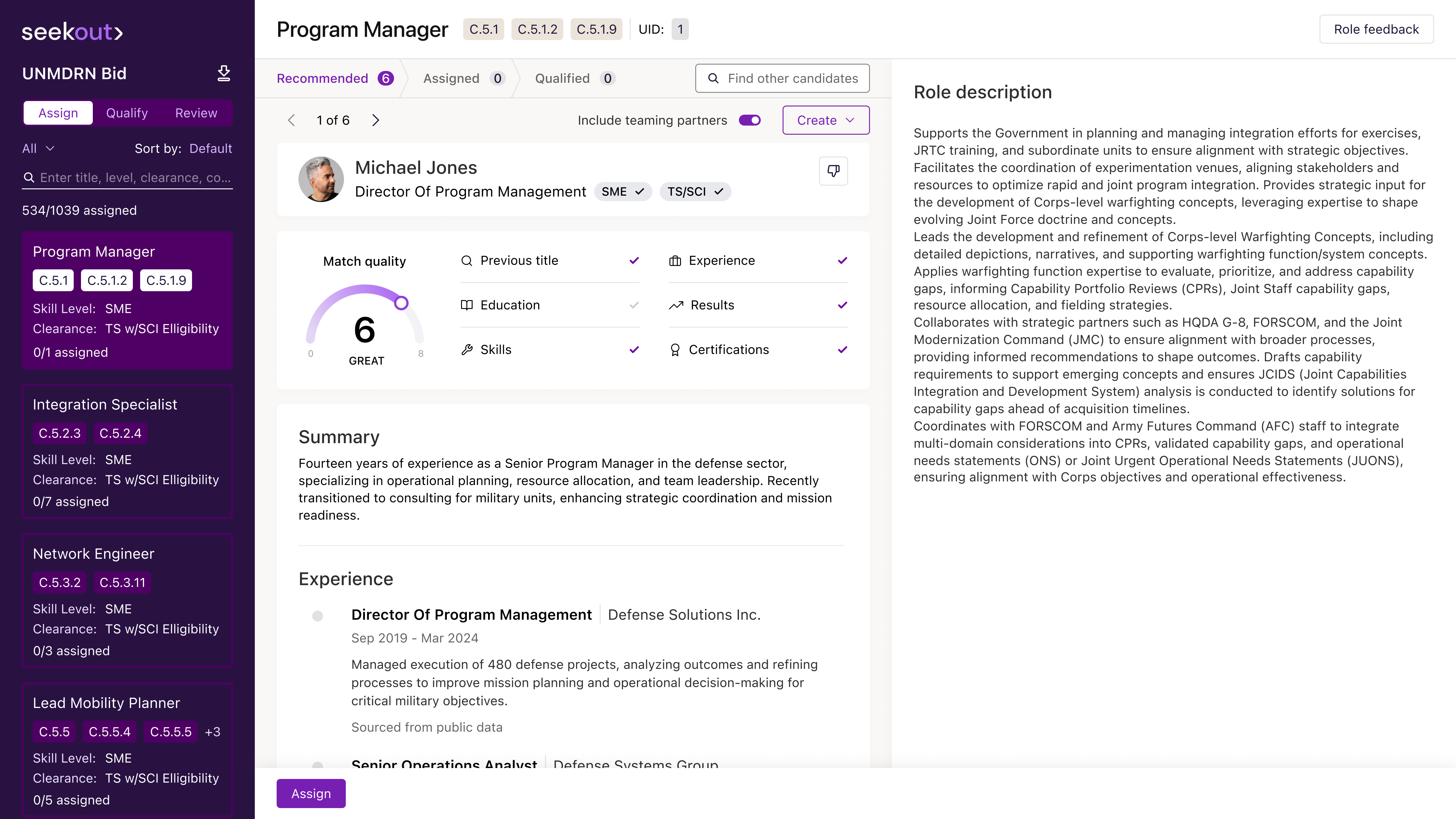
Task: Click the search icon in the sidebar filter
Action: [x=28, y=177]
